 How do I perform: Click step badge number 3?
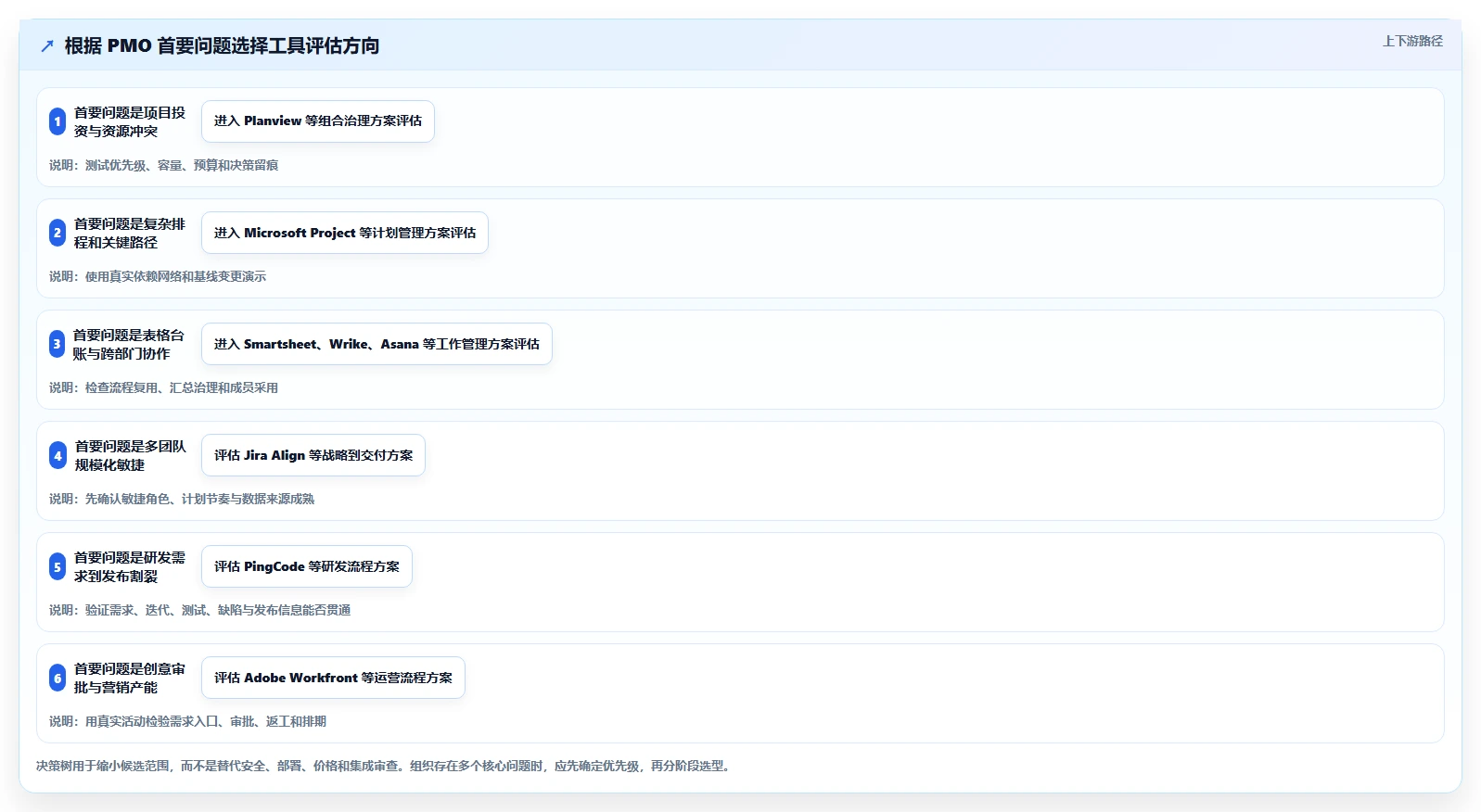tap(57, 344)
